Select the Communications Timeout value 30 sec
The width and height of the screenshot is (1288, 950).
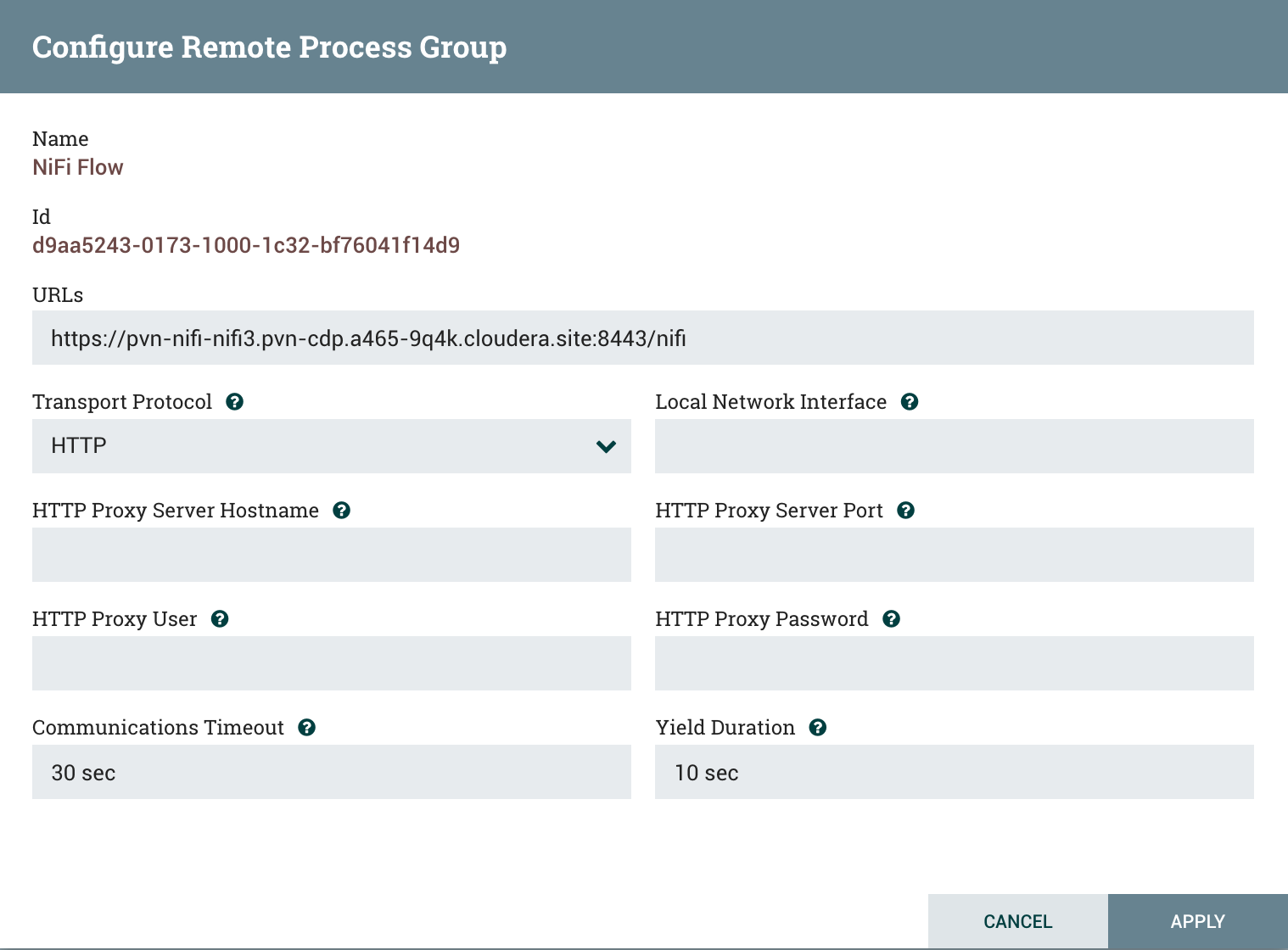[x=331, y=772]
